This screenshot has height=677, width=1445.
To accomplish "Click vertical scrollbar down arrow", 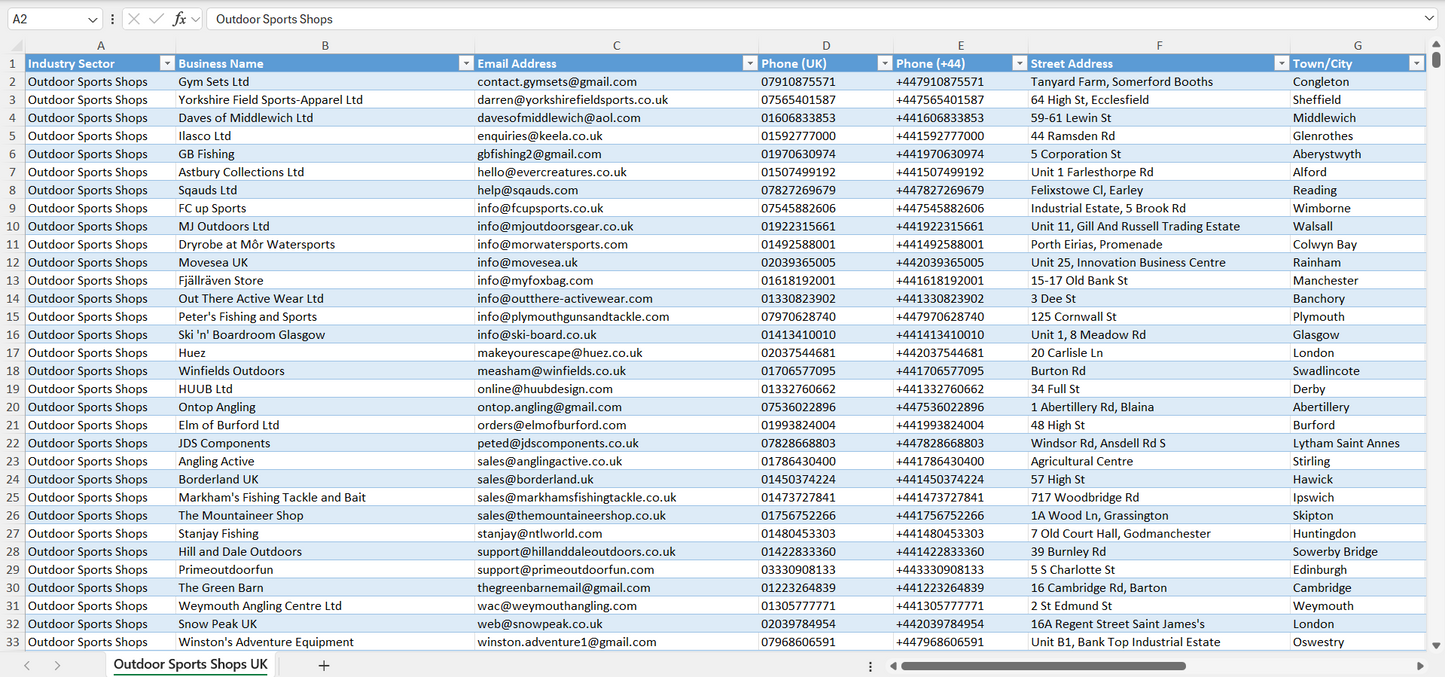I will (x=1436, y=646).
